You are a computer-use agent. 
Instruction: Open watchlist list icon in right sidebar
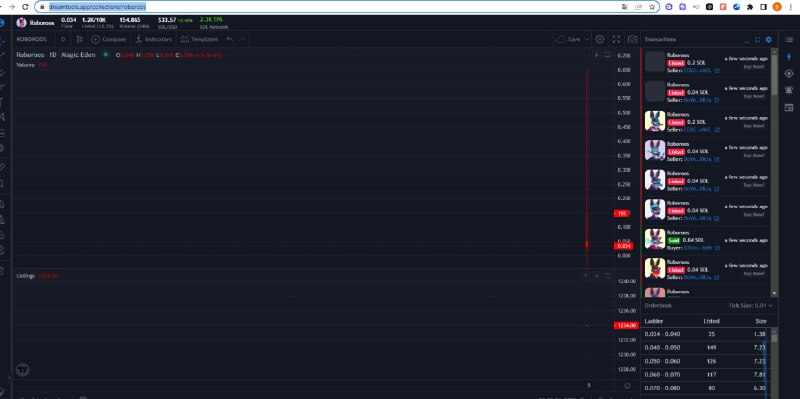[x=789, y=39]
